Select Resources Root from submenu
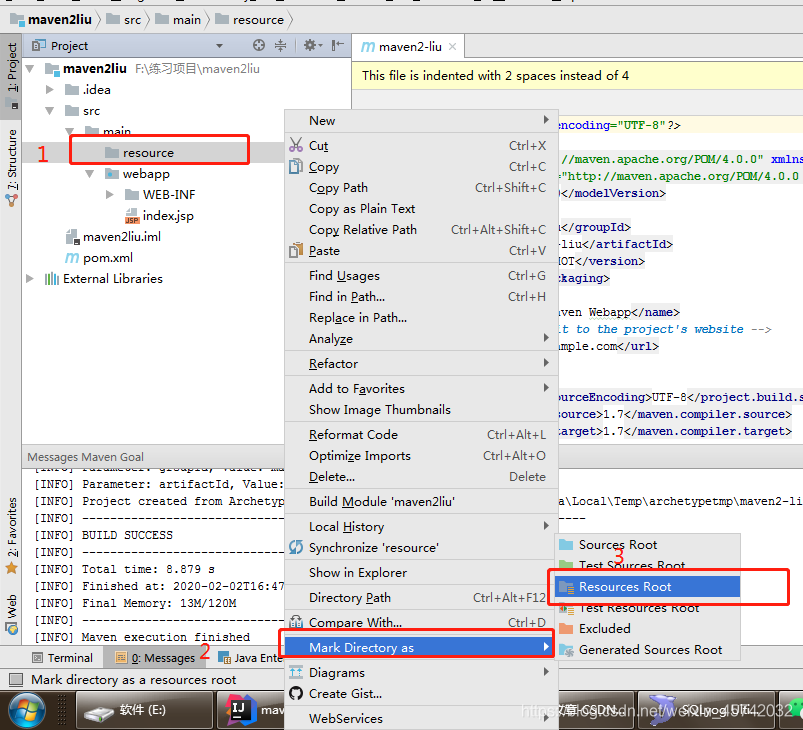The height and width of the screenshot is (730, 803). click(x=647, y=587)
